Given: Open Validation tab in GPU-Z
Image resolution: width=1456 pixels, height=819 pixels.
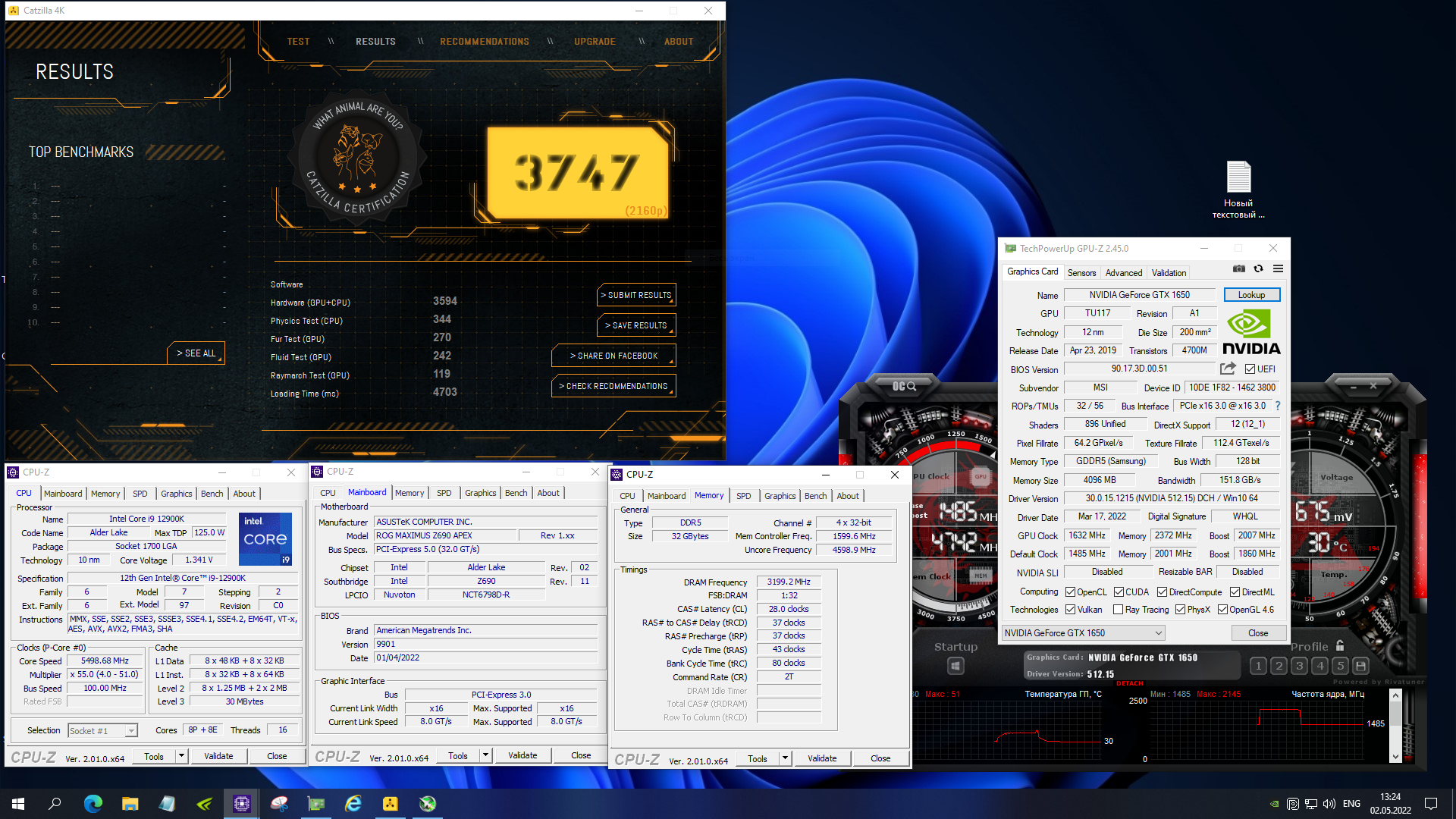Looking at the screenshot, I should click(1169, 273).
